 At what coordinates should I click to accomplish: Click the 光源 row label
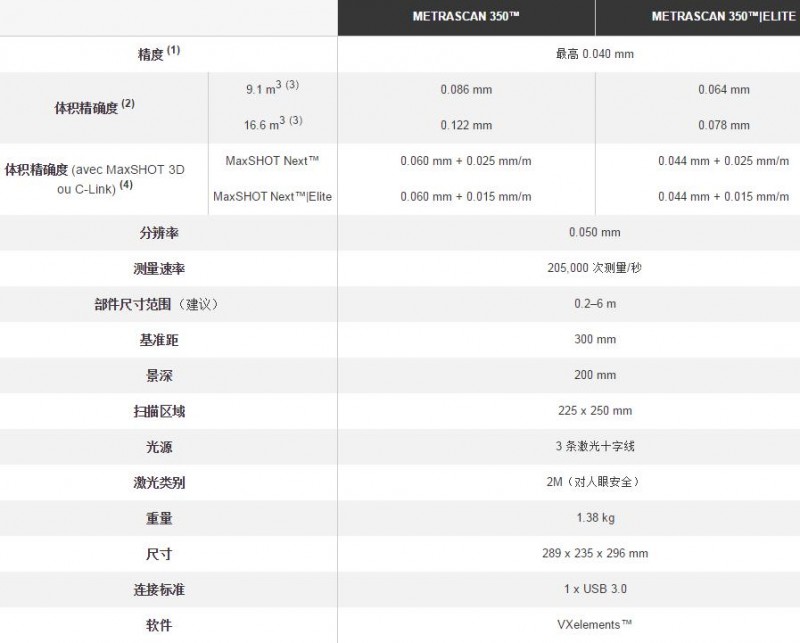pyautogui.click(x=159, y=447)
